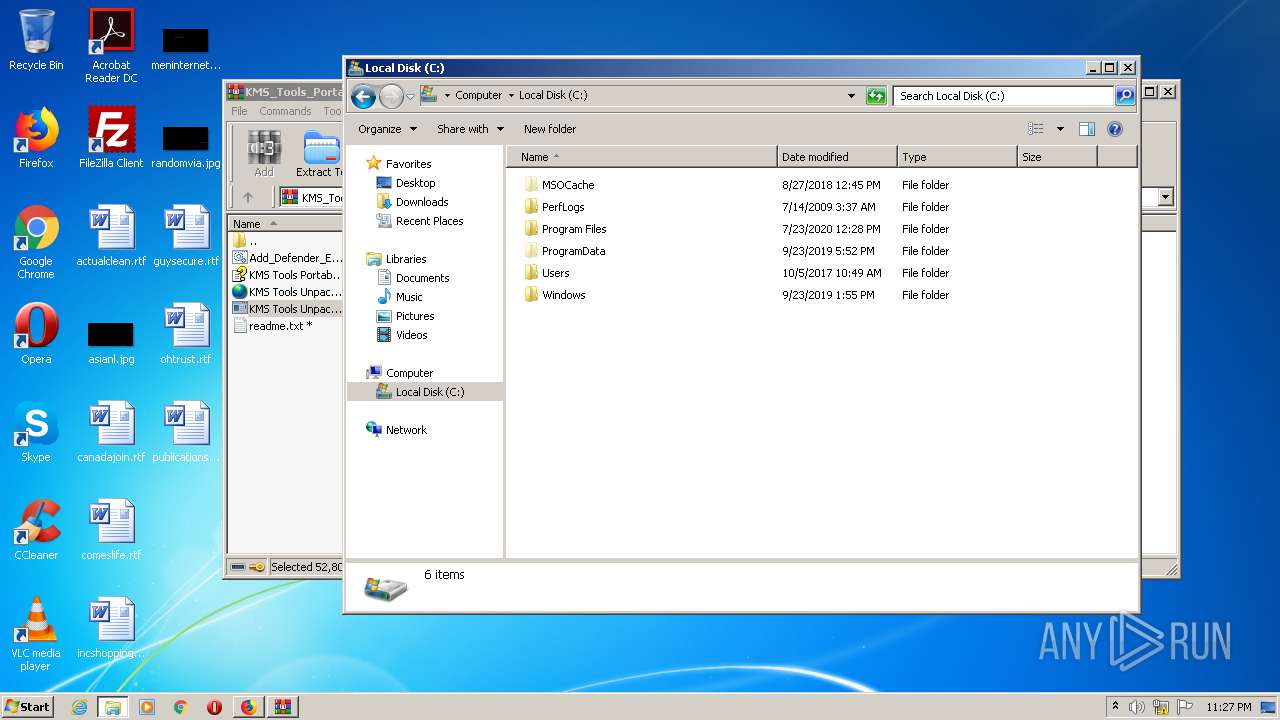The width and height of the screenshot is (1280, 720).
Task: Create a New folder
Action: tap(550, 129)
